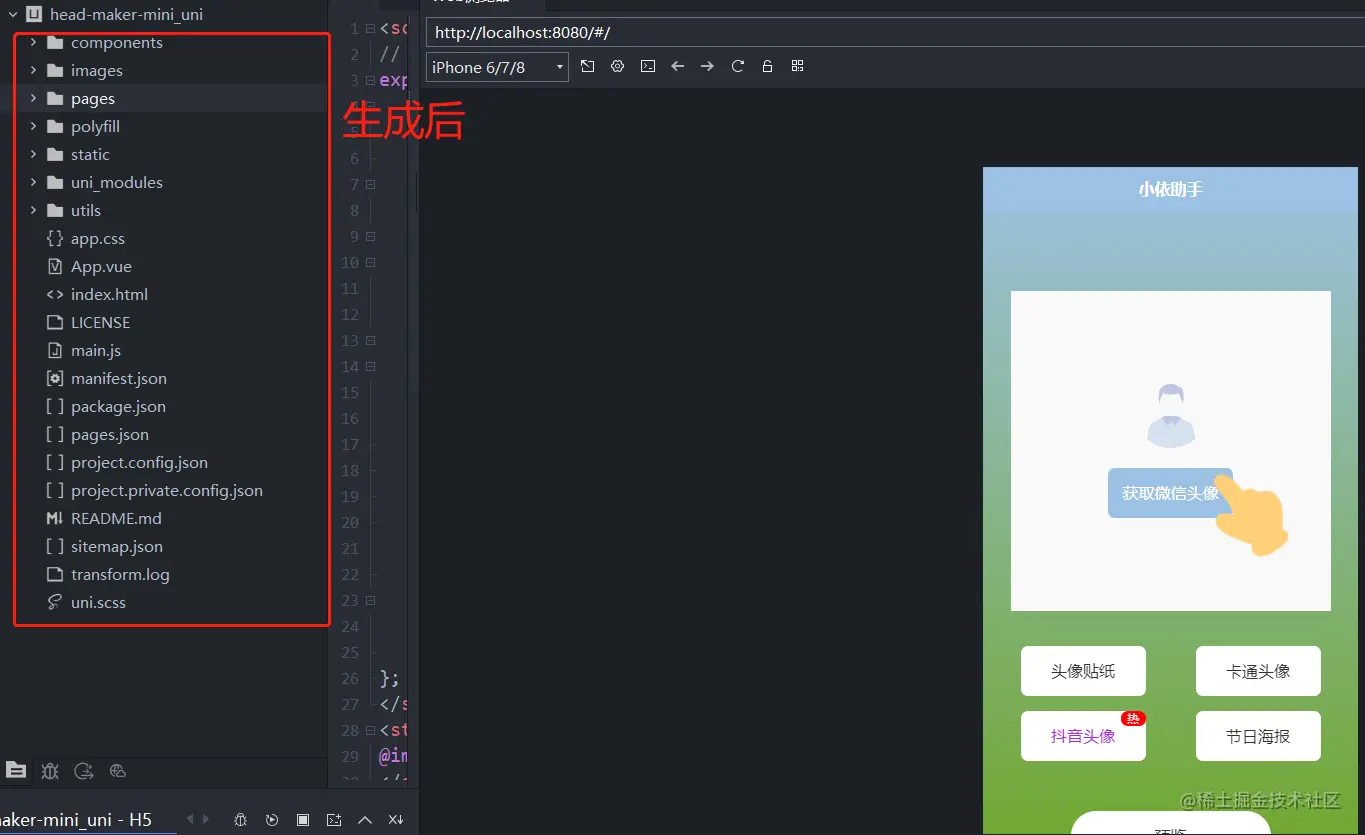Open App.vue file
Viewport: 1365px width, 835px height.
point(101,267)
